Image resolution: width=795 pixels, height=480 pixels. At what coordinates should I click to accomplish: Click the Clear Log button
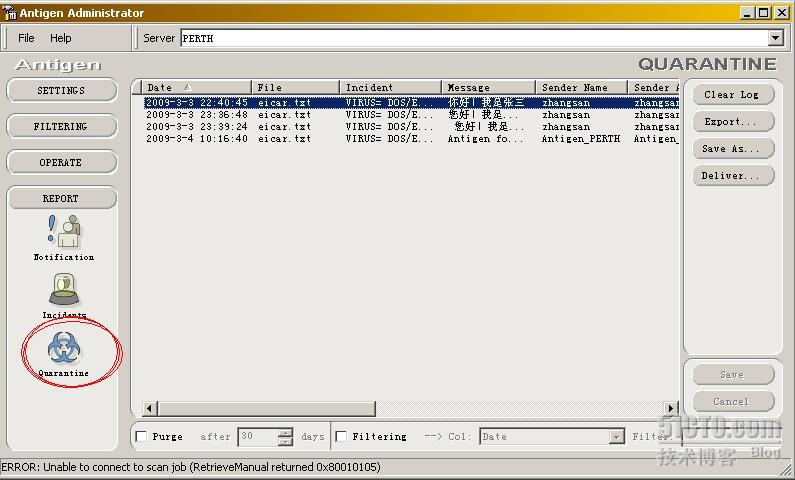[x=733, y=94]
